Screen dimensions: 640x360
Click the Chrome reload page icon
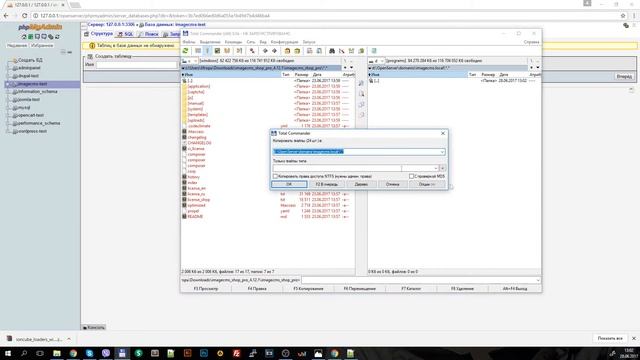point(24,16)
